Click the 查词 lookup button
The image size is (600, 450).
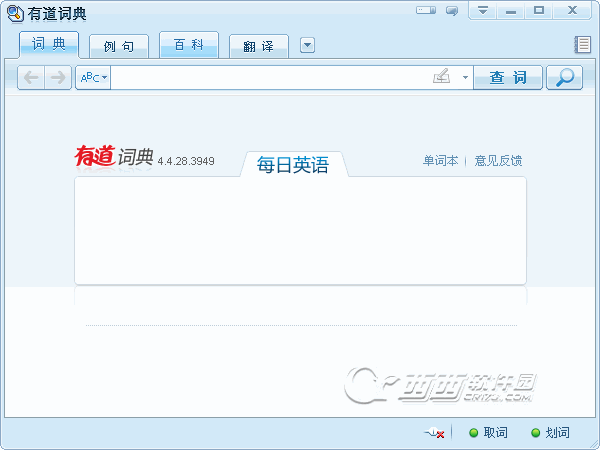(508, 78)
